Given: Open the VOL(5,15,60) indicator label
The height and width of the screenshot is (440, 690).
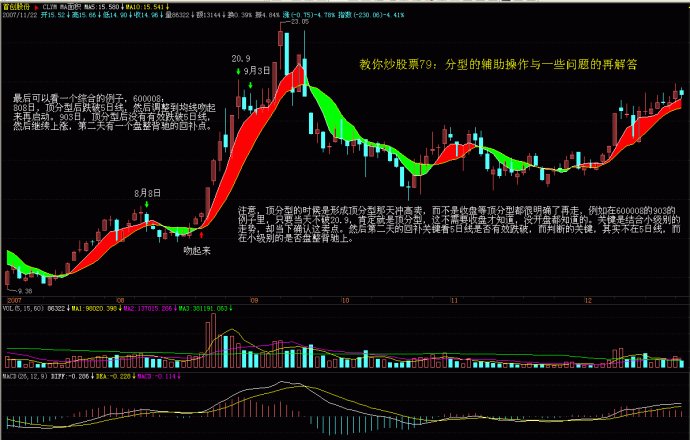Looking at the screenshot, I should [23, 308].
